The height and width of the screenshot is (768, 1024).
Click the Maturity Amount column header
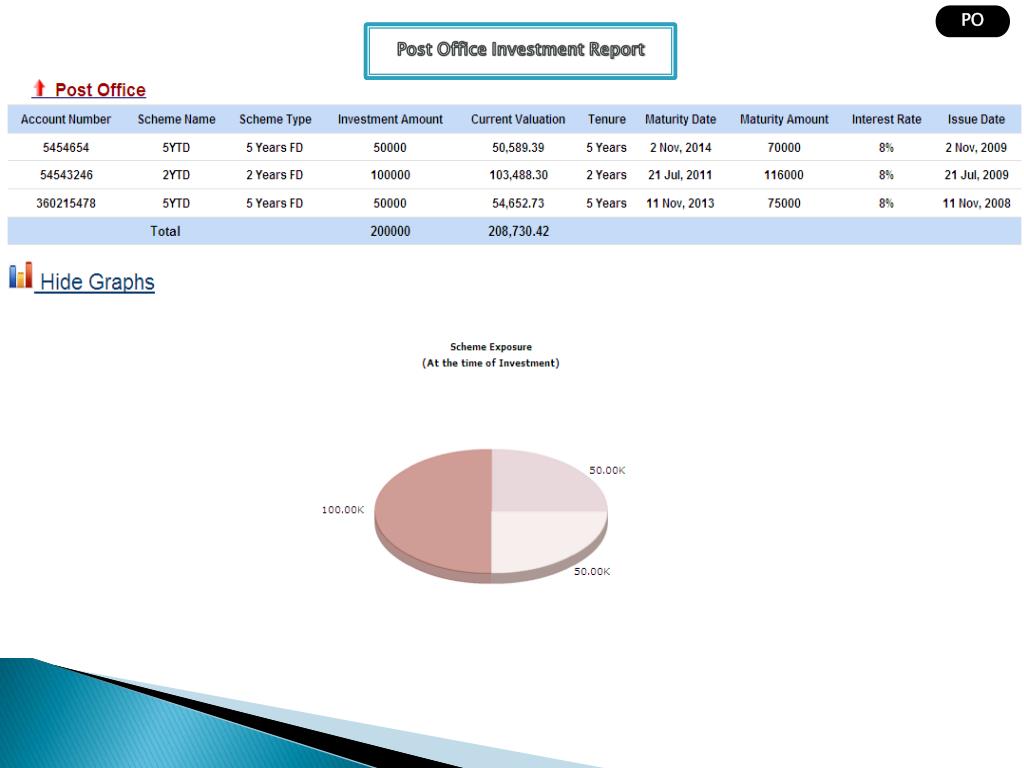784,120
